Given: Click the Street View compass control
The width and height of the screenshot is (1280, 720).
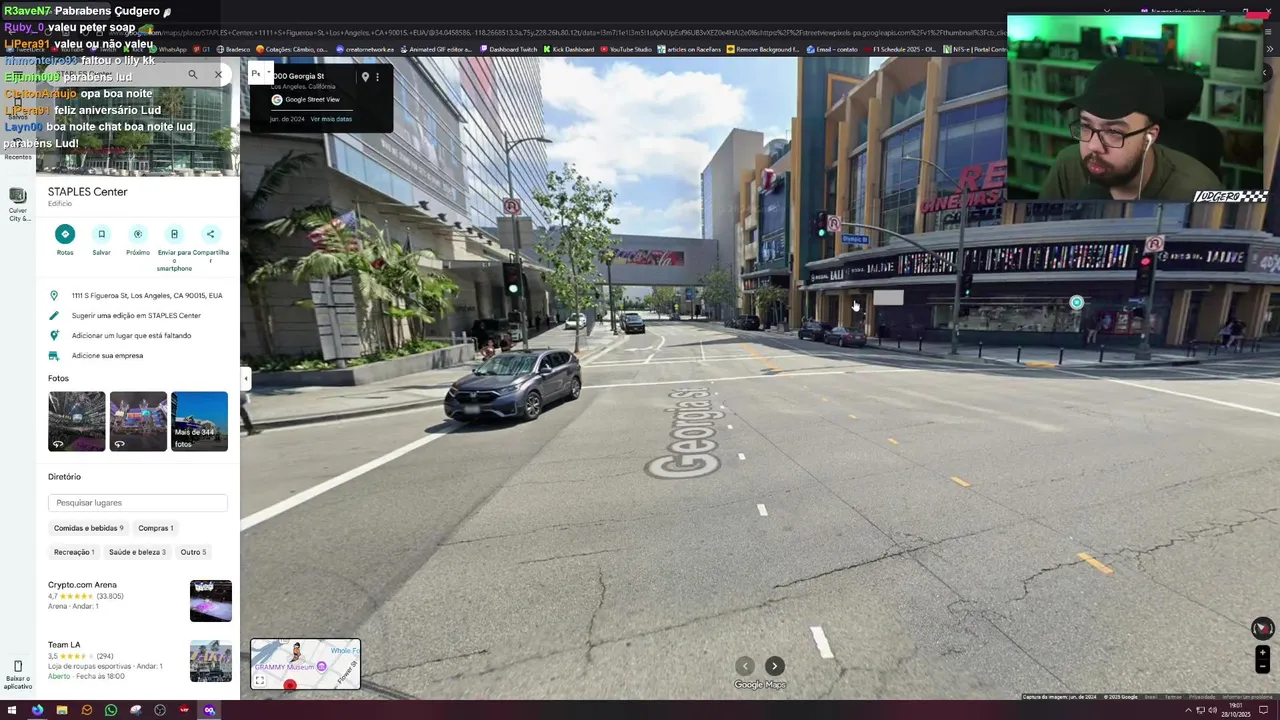Looking at the screenshot, I should (x=1262, y=628).
